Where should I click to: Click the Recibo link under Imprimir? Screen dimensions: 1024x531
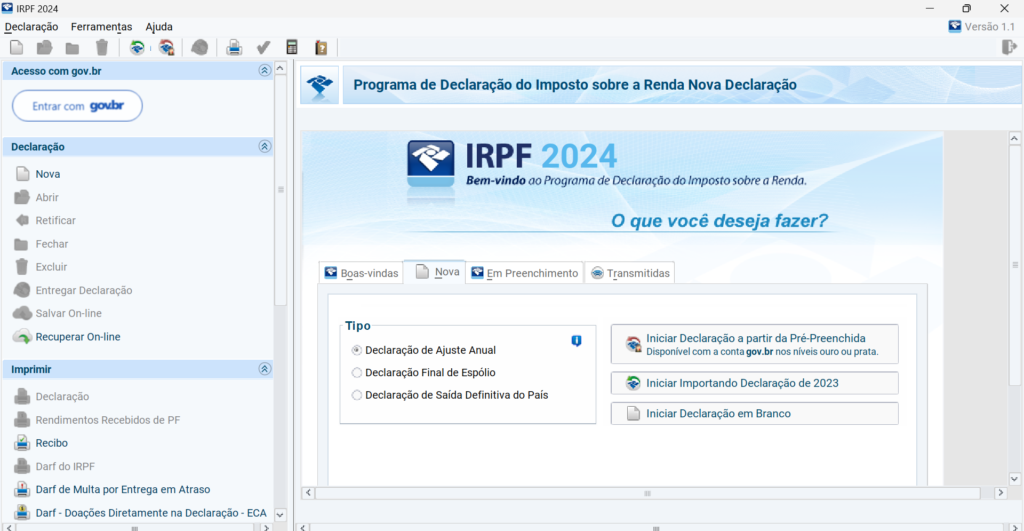52,443
